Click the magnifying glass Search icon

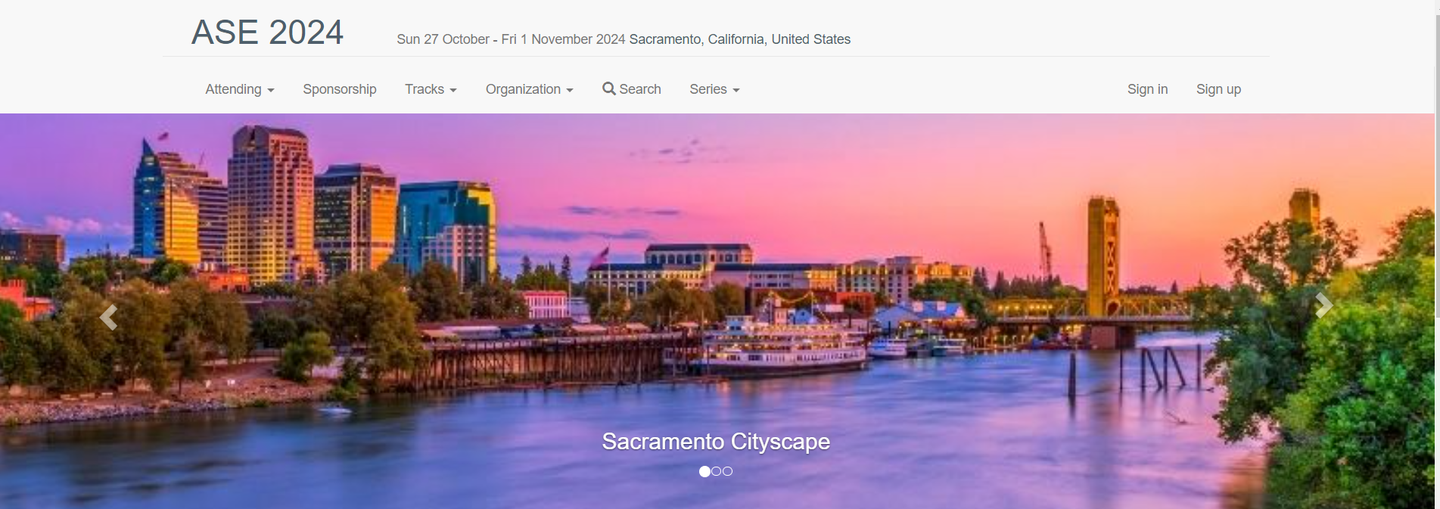point(609,89)
